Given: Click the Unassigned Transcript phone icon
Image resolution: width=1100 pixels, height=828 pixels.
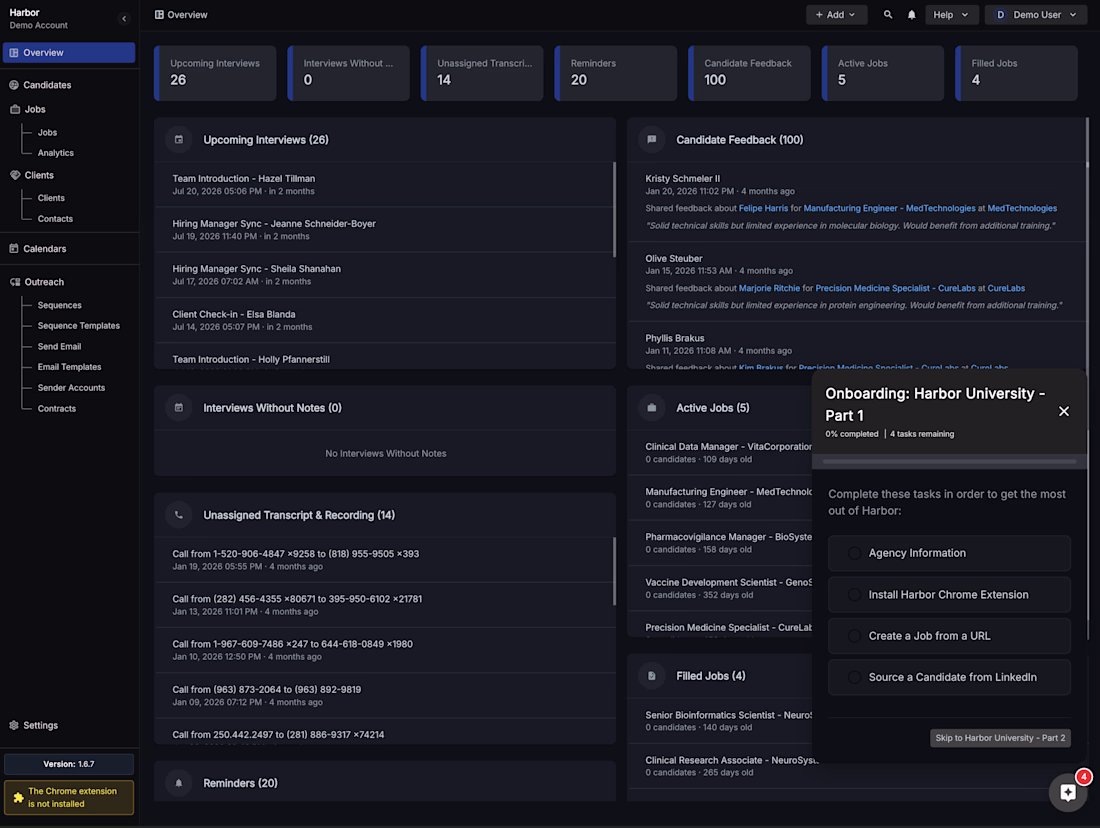Looking at the screenshot, I should 179,515.
